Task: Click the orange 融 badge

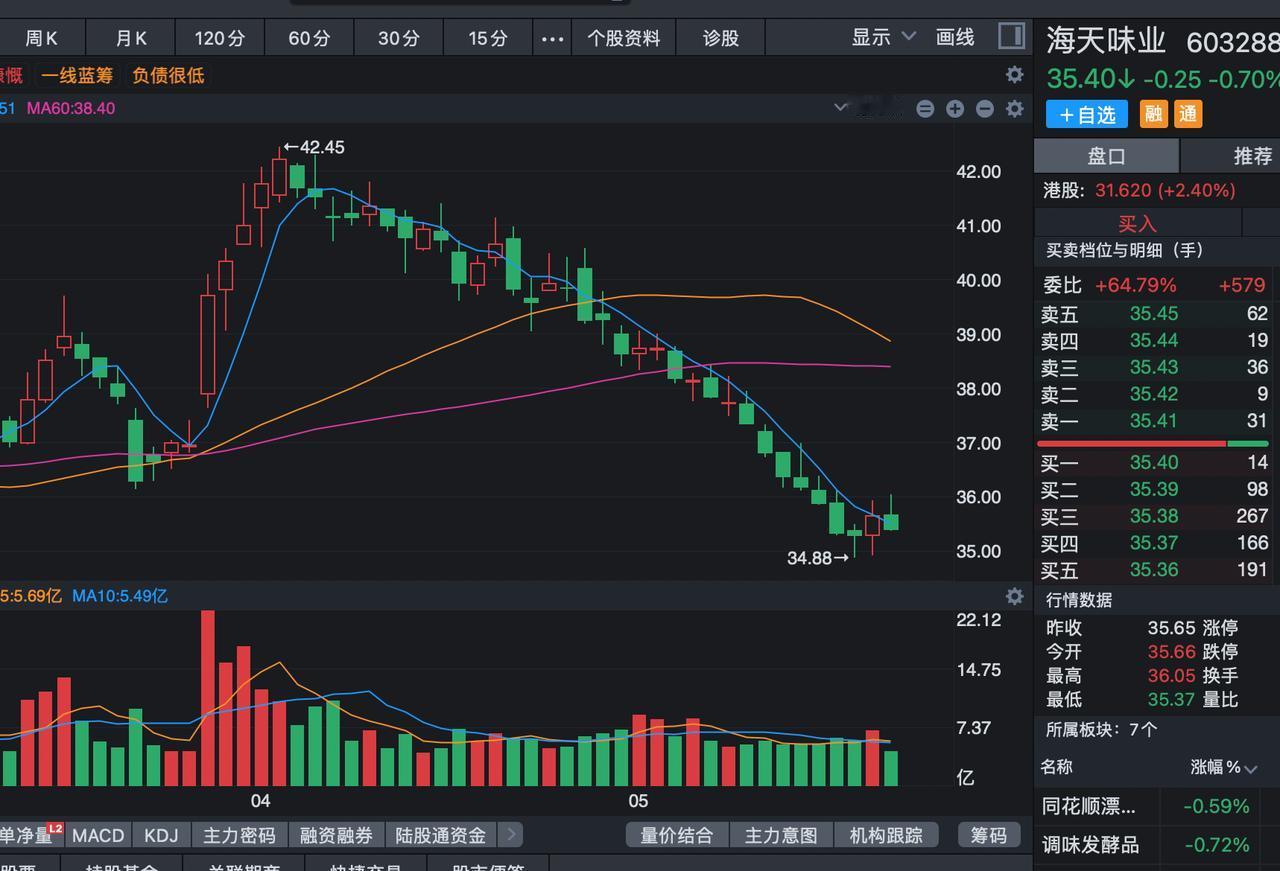Action: click(x=1154, y=114)
